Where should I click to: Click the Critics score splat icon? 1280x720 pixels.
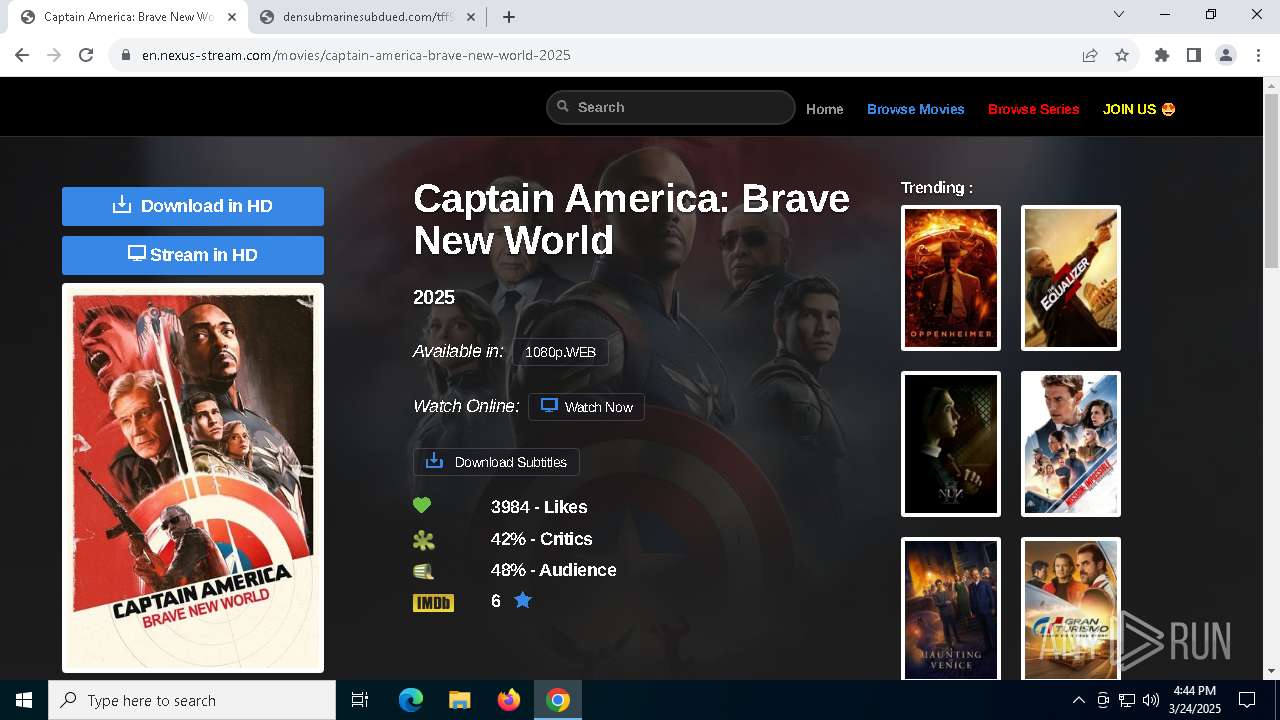tap(423, 540)
